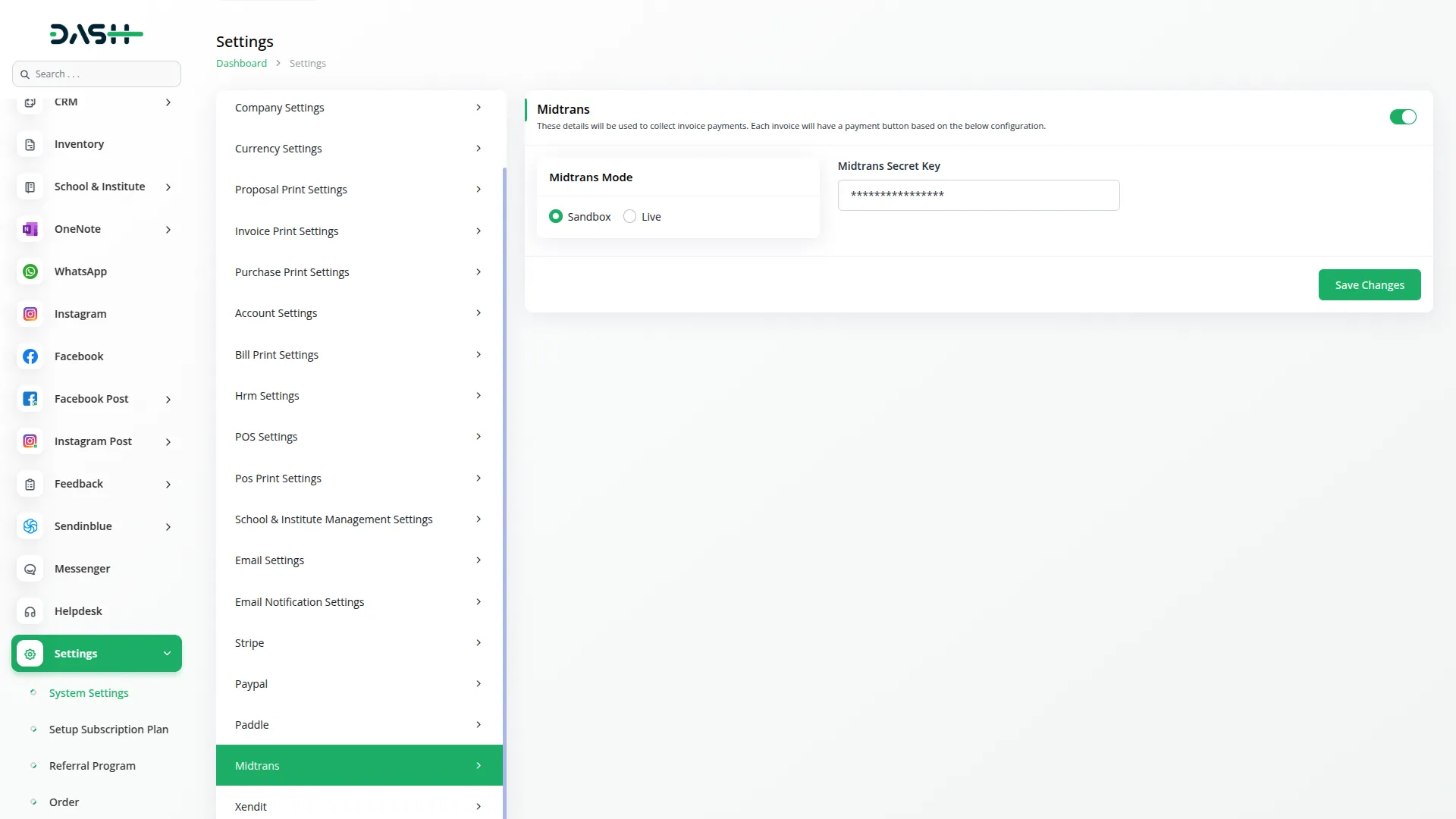Click the Helpdesk headset icon

30,610
